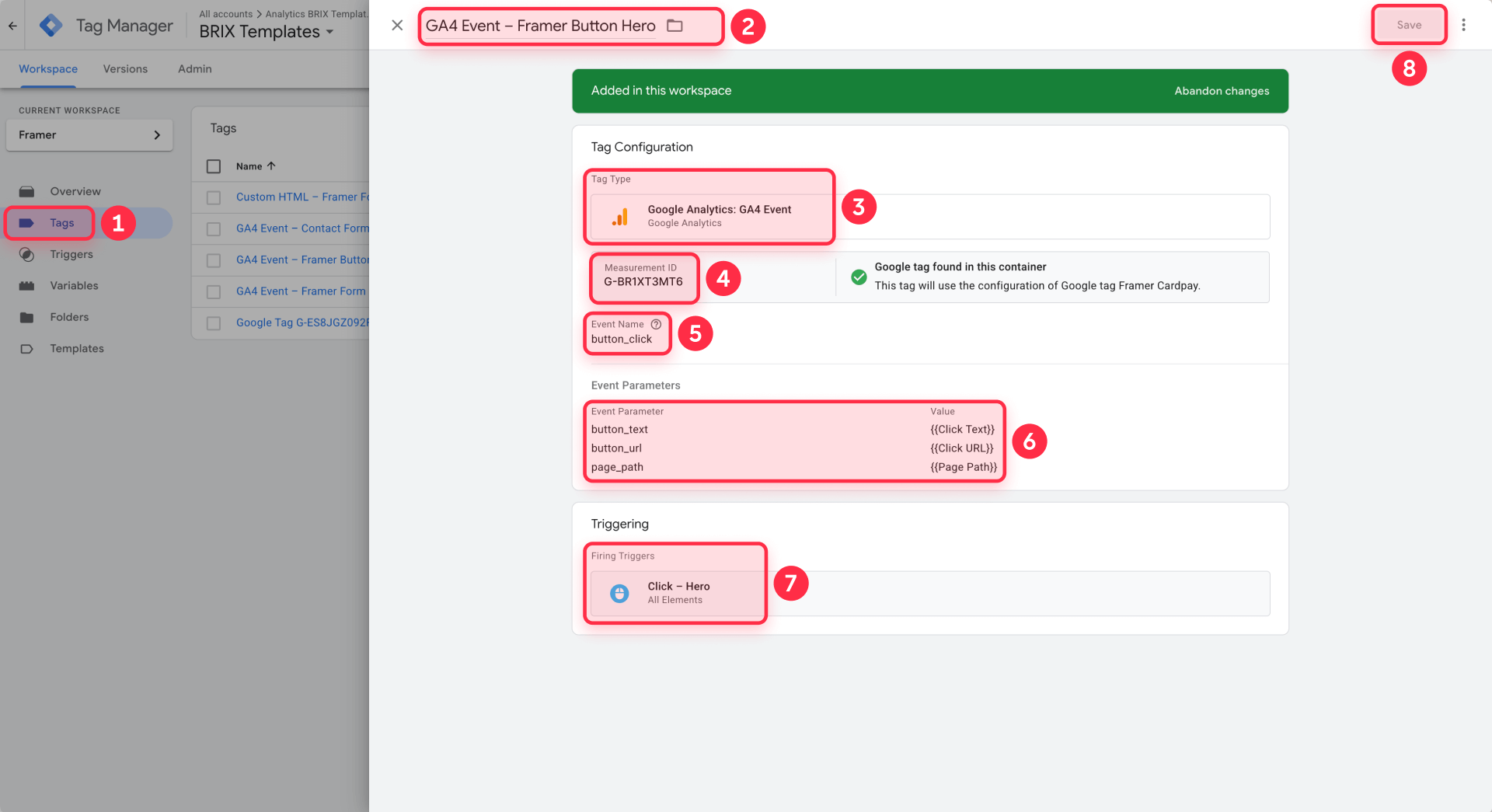
Task: Click Abandon changes in green banner
Action: [1222, 91]
